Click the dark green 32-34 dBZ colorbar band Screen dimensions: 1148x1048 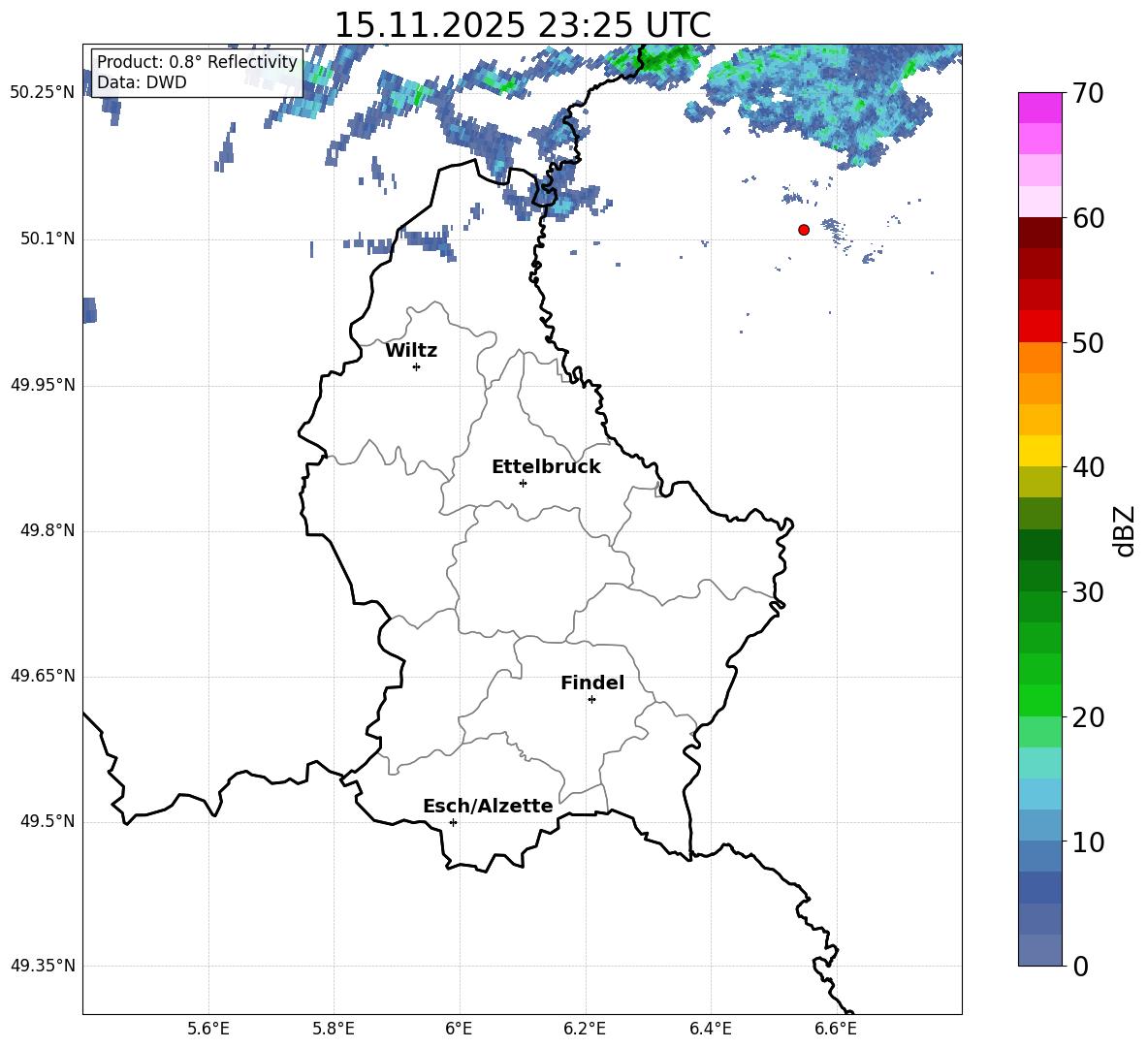pos(1039,545)
